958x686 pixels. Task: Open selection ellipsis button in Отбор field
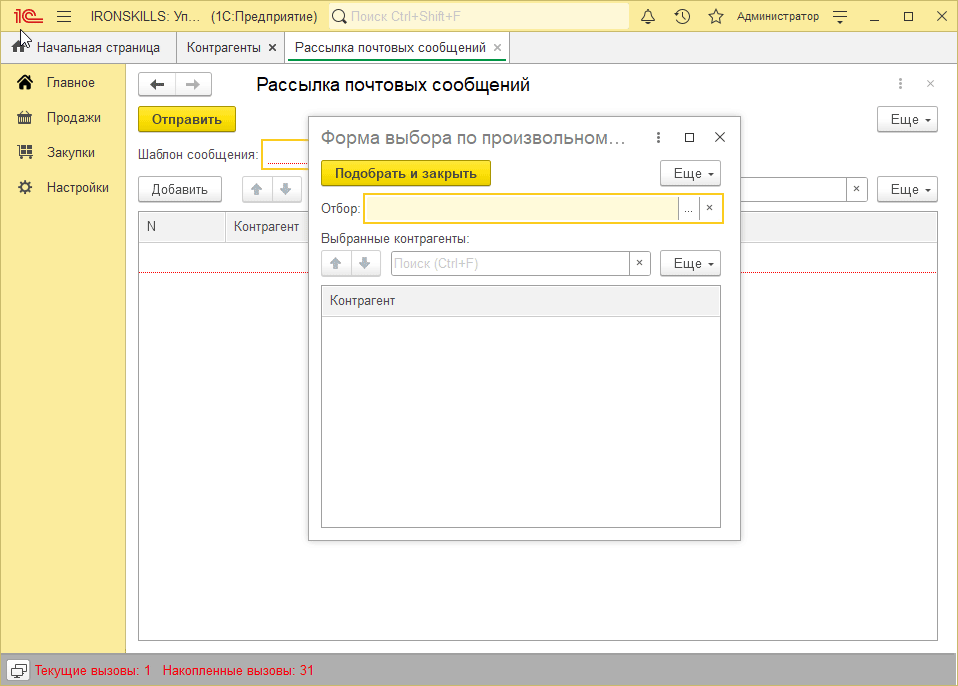(688, 208)
